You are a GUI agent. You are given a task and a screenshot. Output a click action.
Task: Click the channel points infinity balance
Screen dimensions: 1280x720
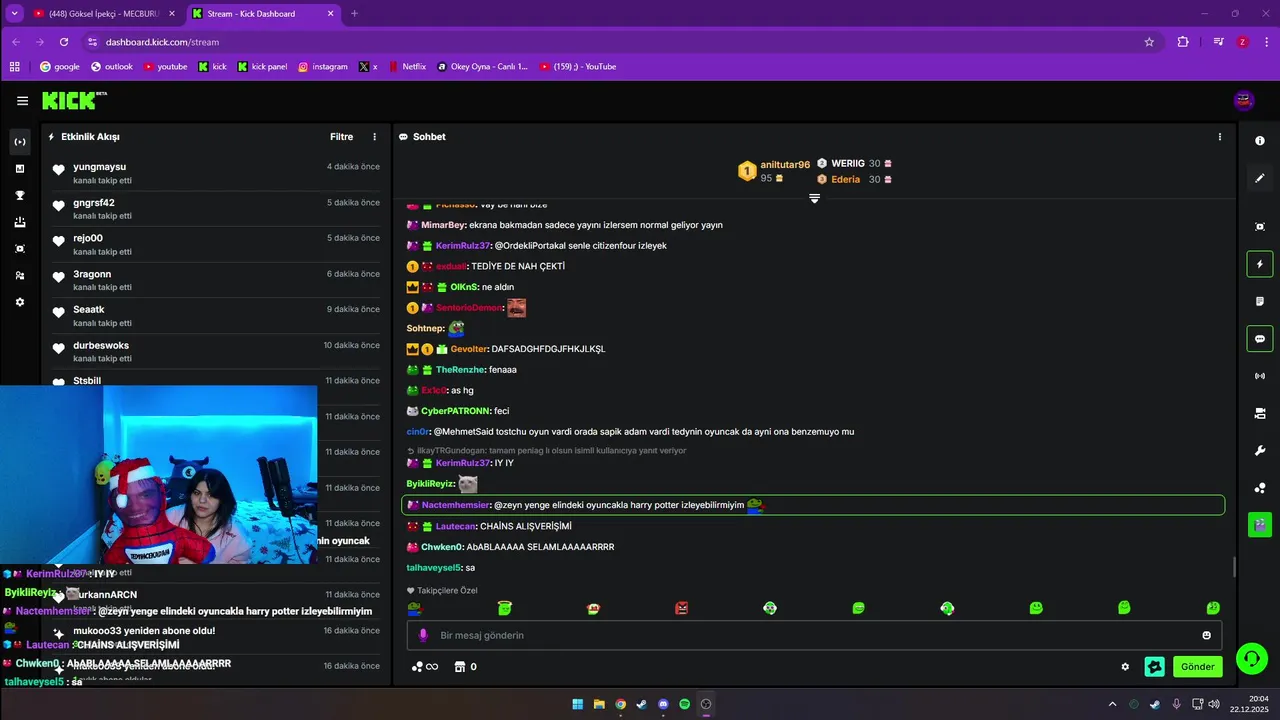[425, 667]
